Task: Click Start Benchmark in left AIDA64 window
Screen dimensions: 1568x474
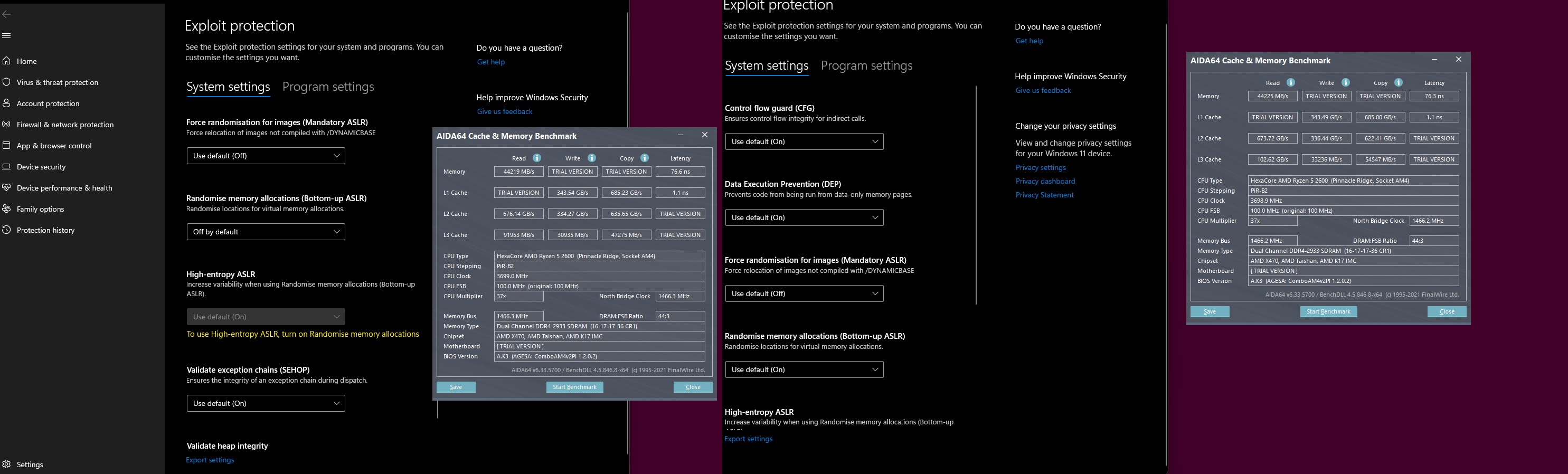Action: [x=574, y=387]
